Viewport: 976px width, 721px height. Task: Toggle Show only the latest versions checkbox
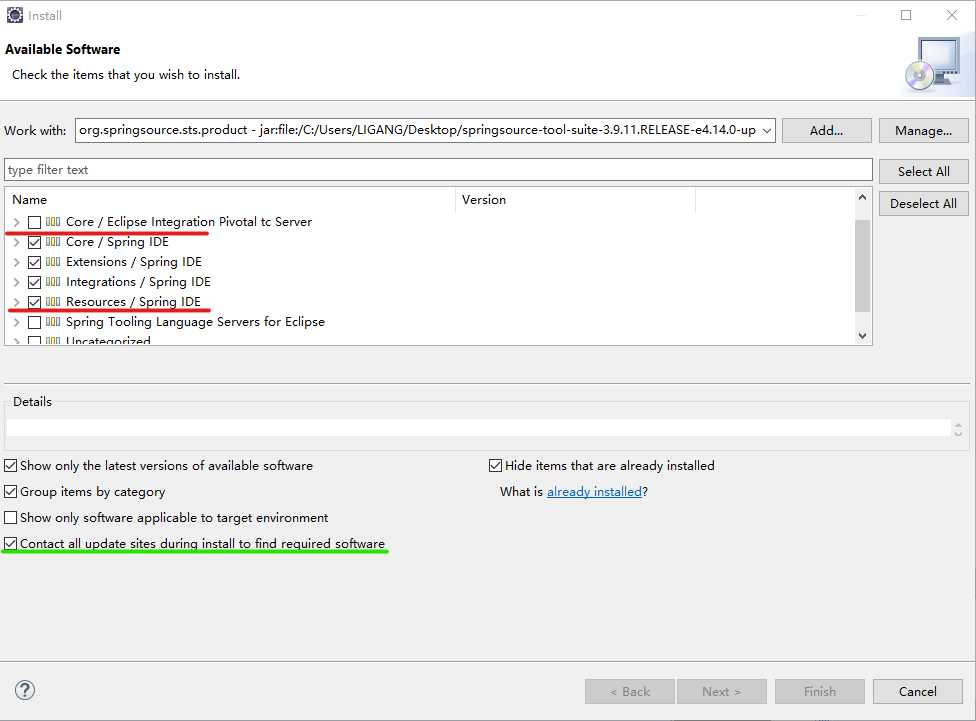tap(11, 466)
